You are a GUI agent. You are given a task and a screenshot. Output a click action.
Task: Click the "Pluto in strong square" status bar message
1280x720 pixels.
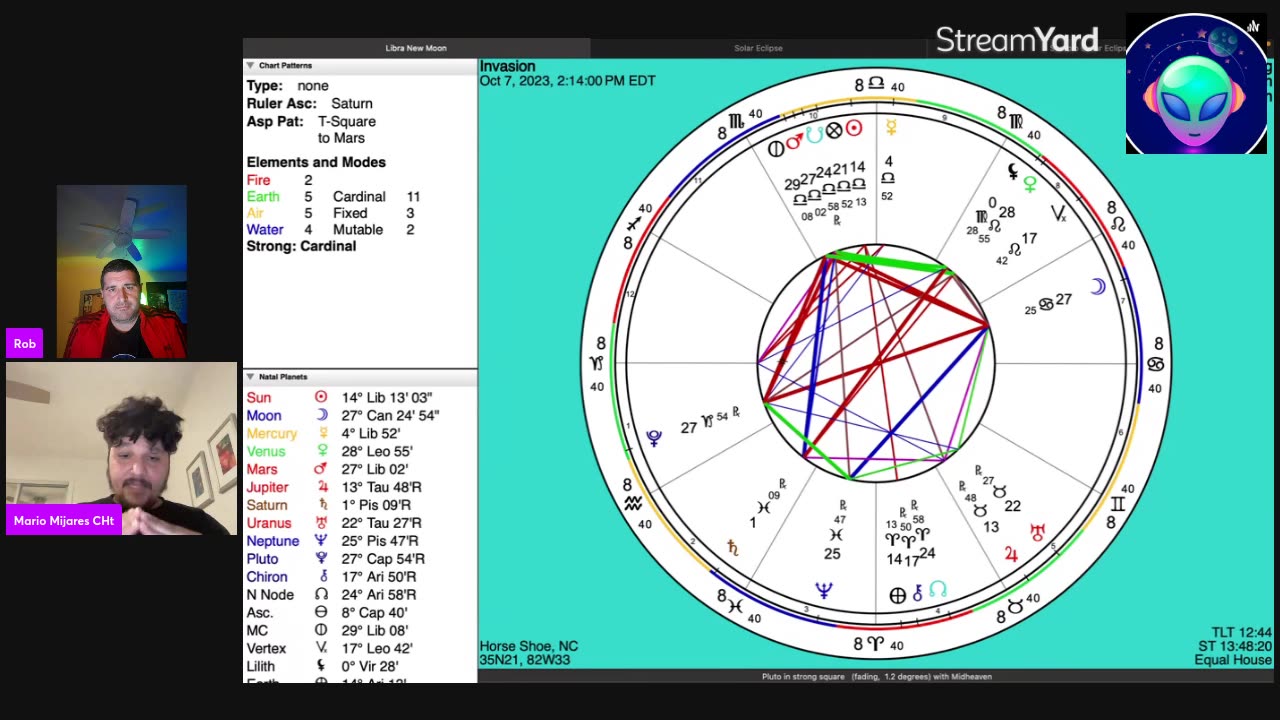(x=876, y=677)
